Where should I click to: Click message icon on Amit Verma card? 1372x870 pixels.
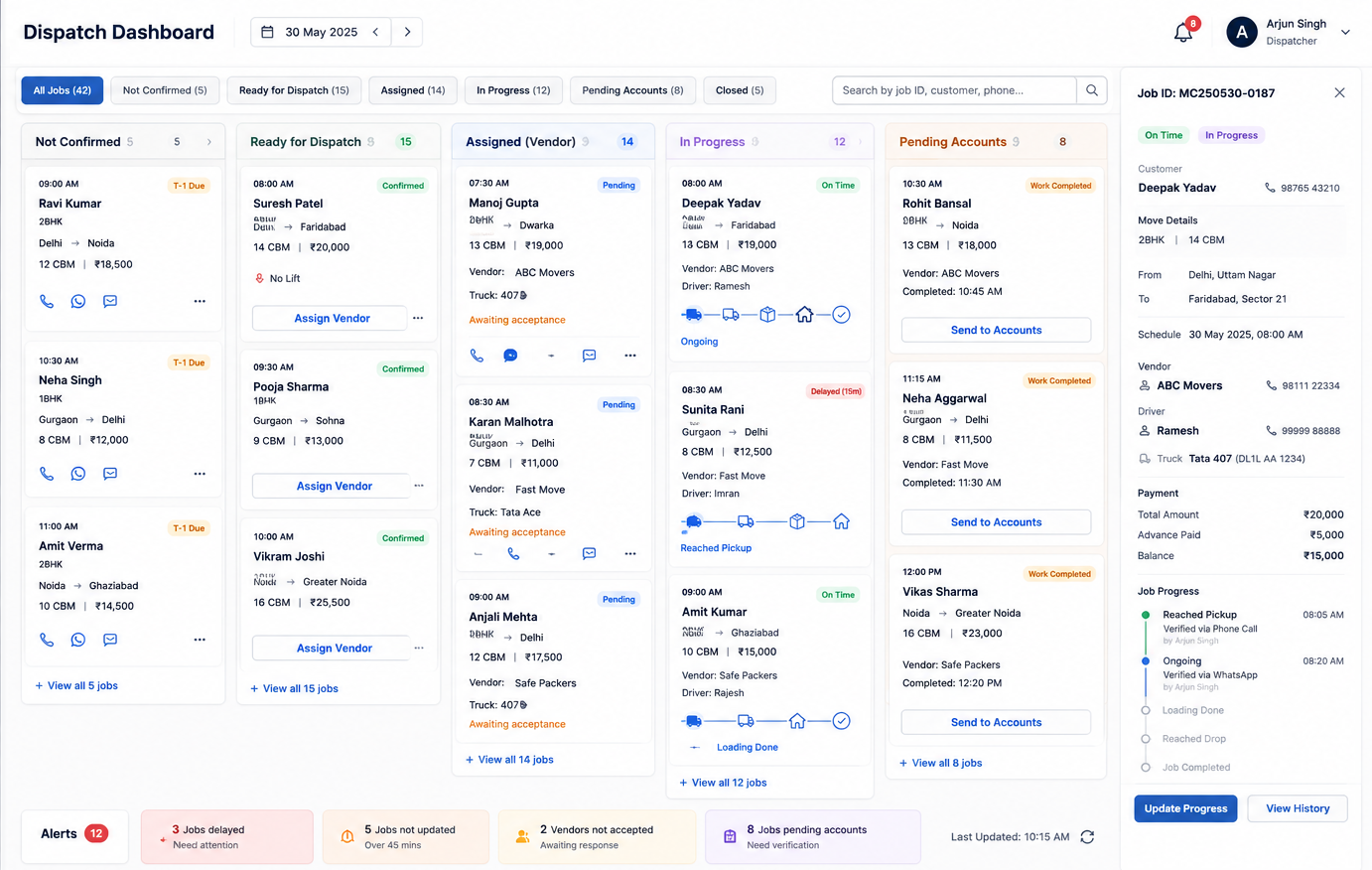pyautogui.click(x=110, y=640)
